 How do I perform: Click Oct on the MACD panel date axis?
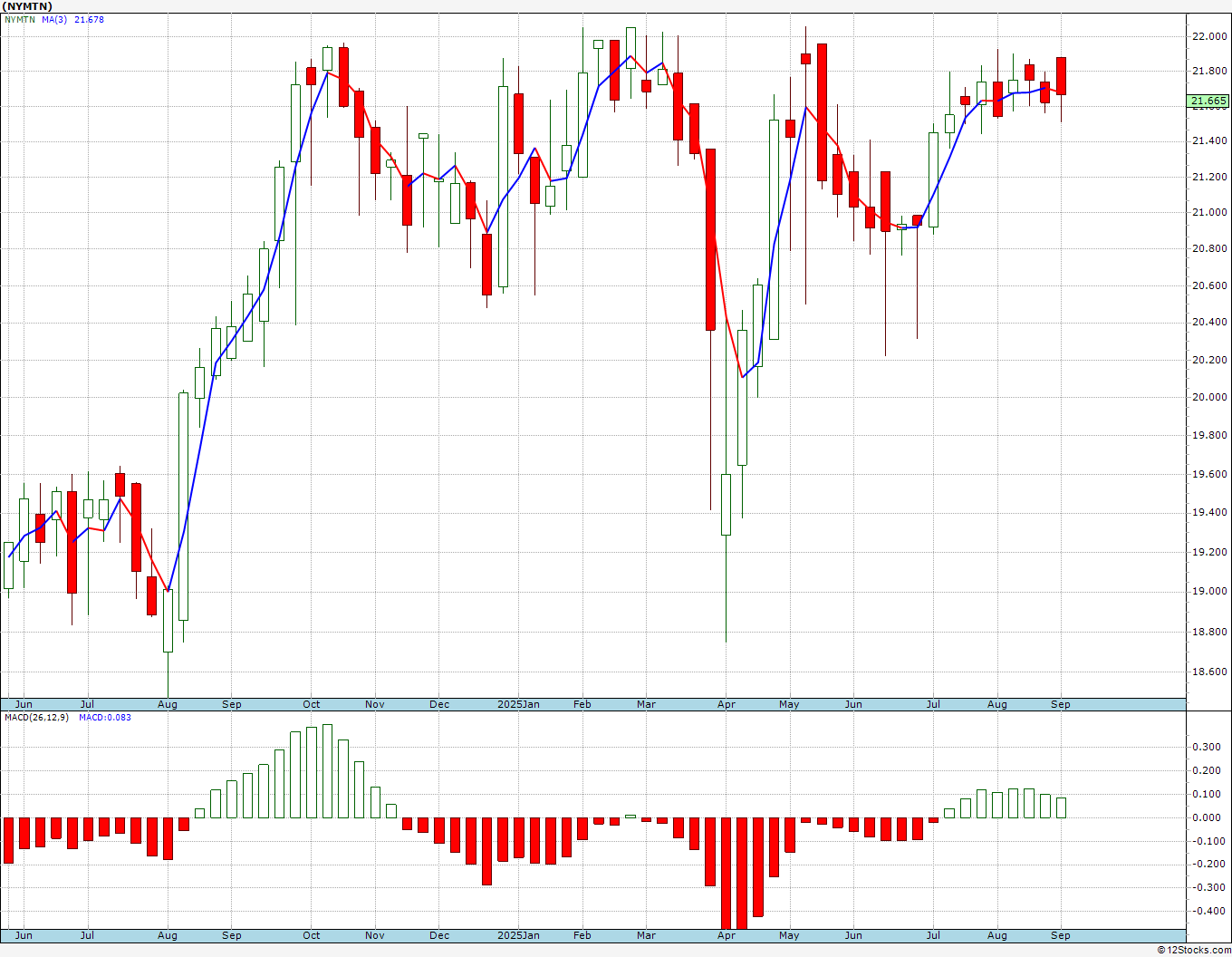pos(312,935)
